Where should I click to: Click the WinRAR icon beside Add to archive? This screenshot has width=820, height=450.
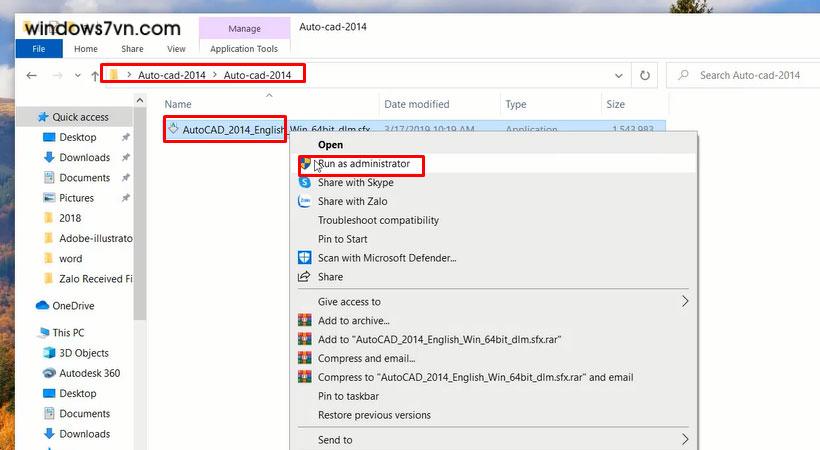(x=305, y=321)
